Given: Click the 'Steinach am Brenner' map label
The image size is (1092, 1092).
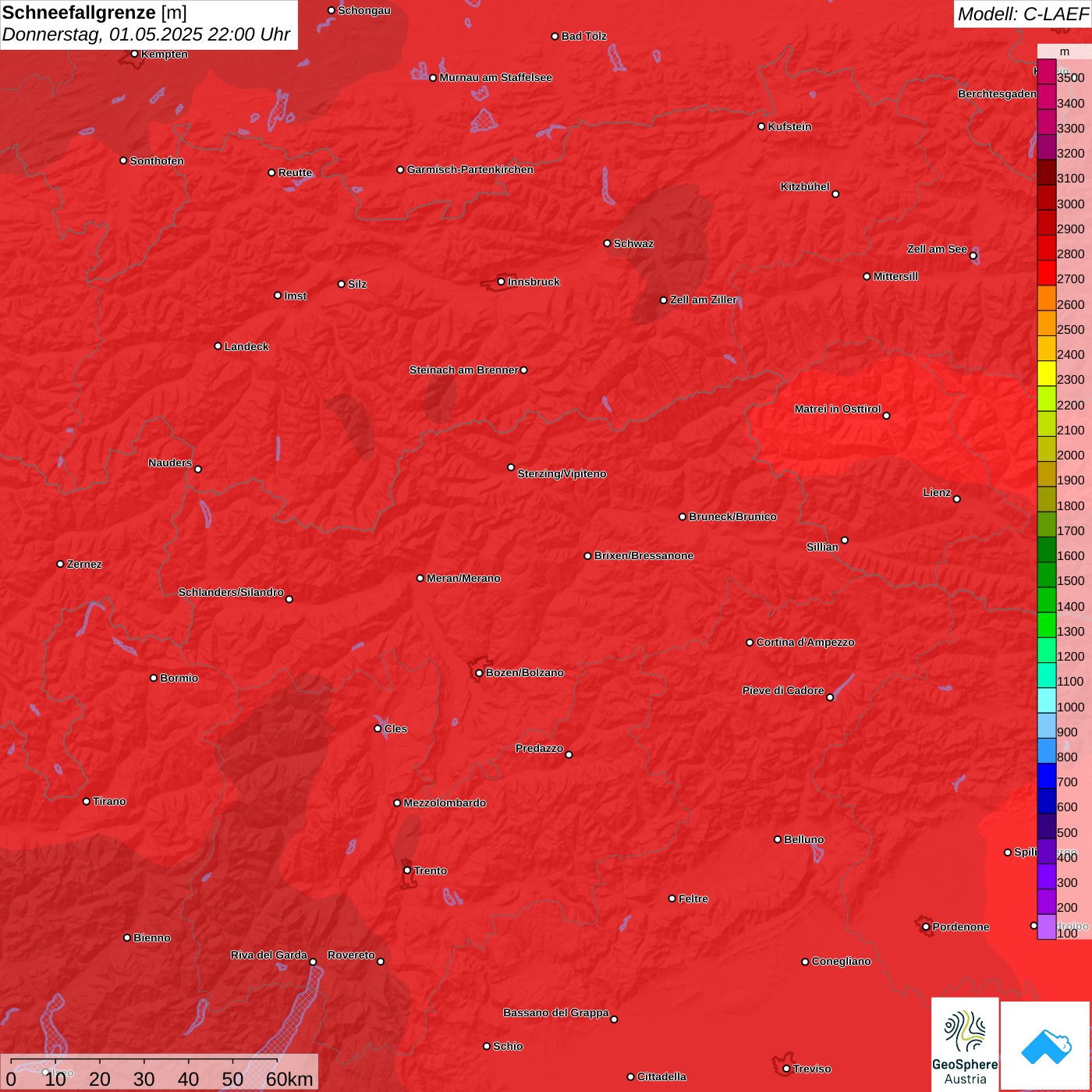Looking at the screenshot, I should click(464, 370).
